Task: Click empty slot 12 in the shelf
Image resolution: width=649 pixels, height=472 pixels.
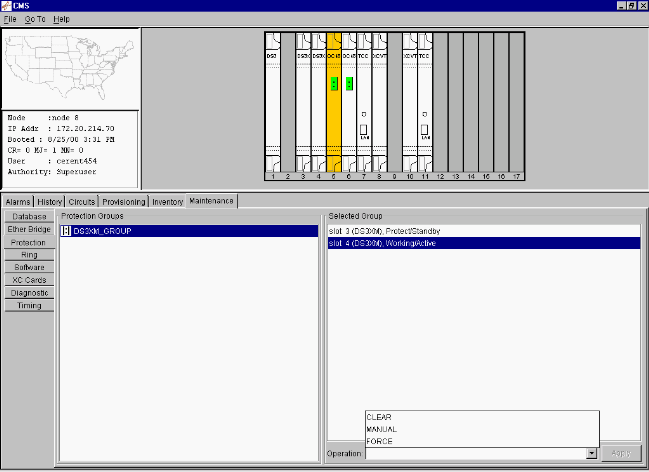Action: tap(440, 102)
